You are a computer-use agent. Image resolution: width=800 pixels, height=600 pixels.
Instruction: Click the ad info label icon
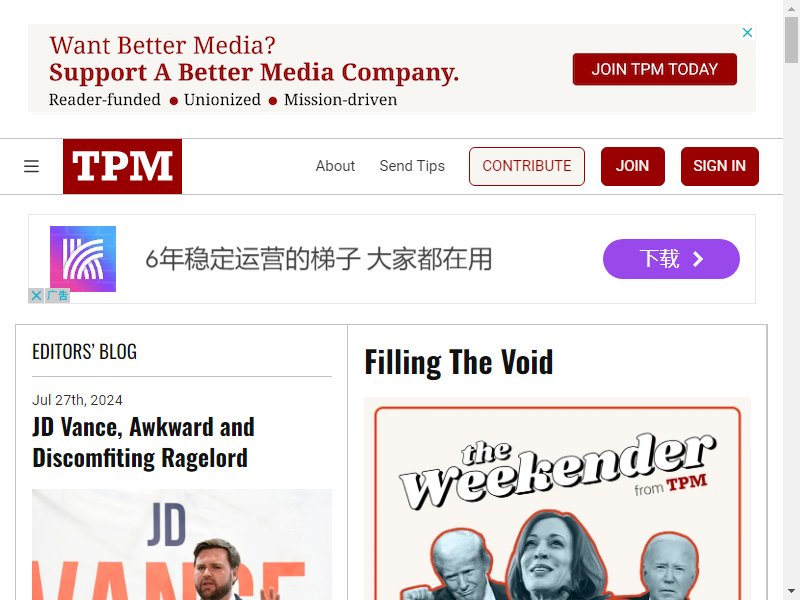[57, 295]
